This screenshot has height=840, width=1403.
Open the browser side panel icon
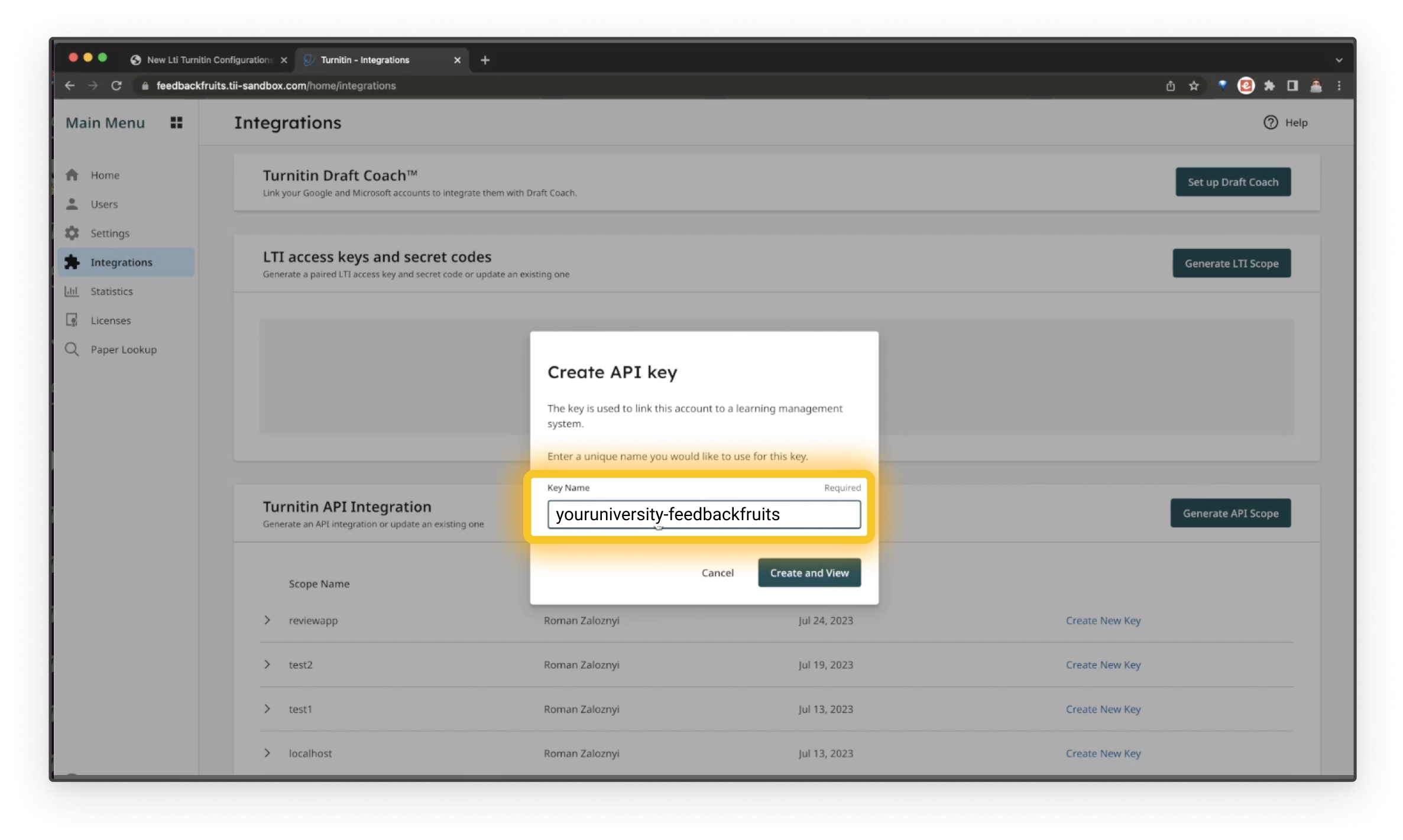pos(1292,86)
